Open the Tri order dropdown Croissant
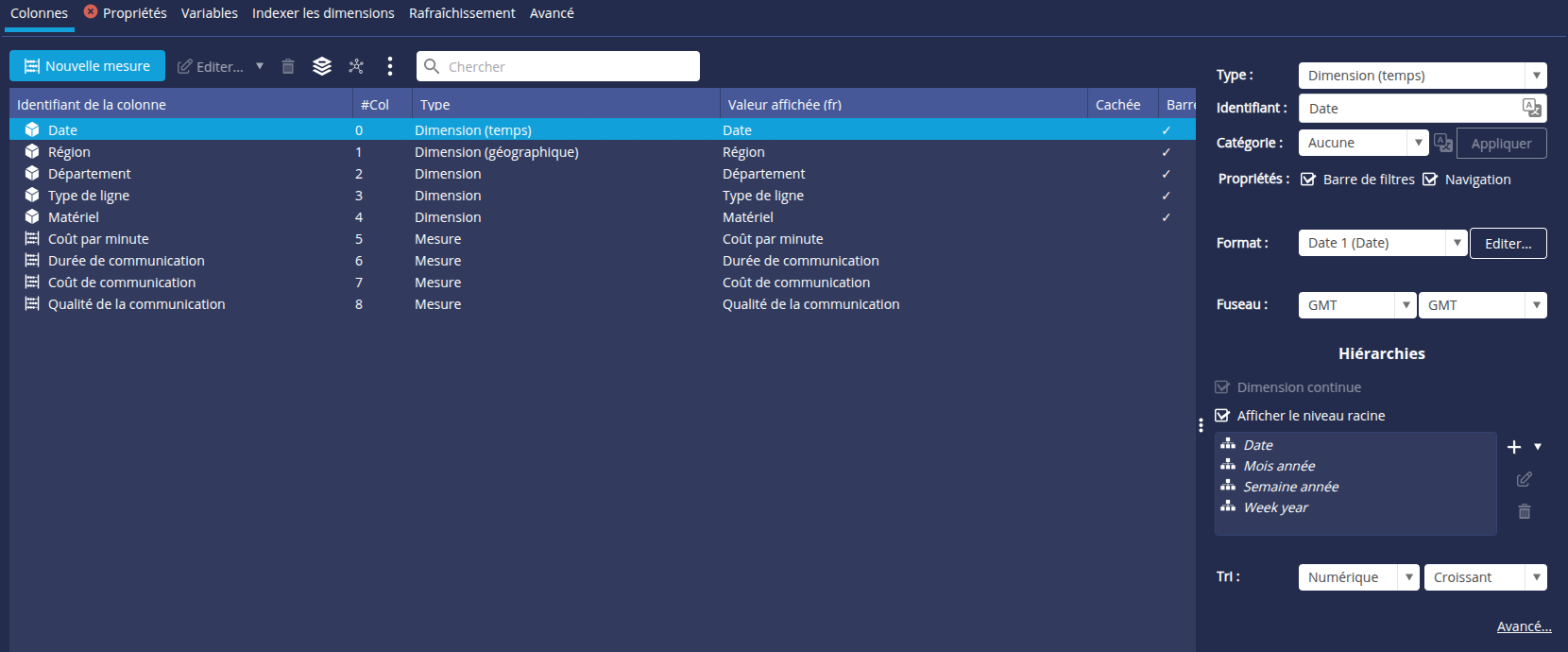 1485,577
